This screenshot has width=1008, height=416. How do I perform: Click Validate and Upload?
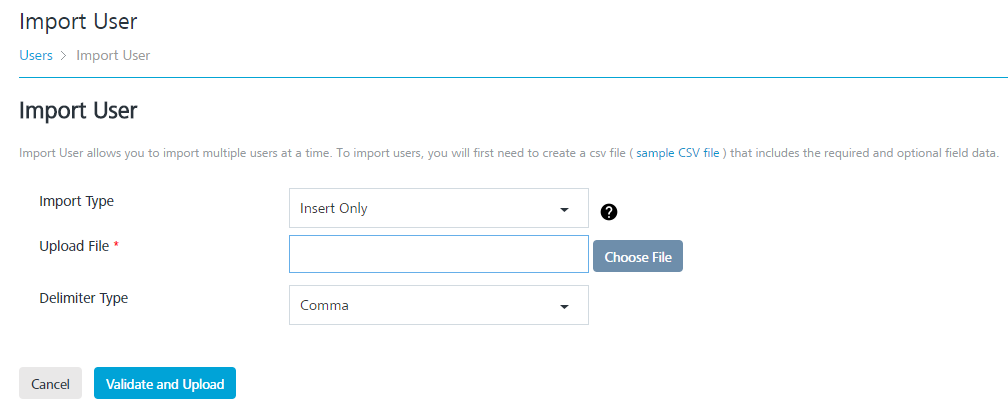tap(165, 383)
